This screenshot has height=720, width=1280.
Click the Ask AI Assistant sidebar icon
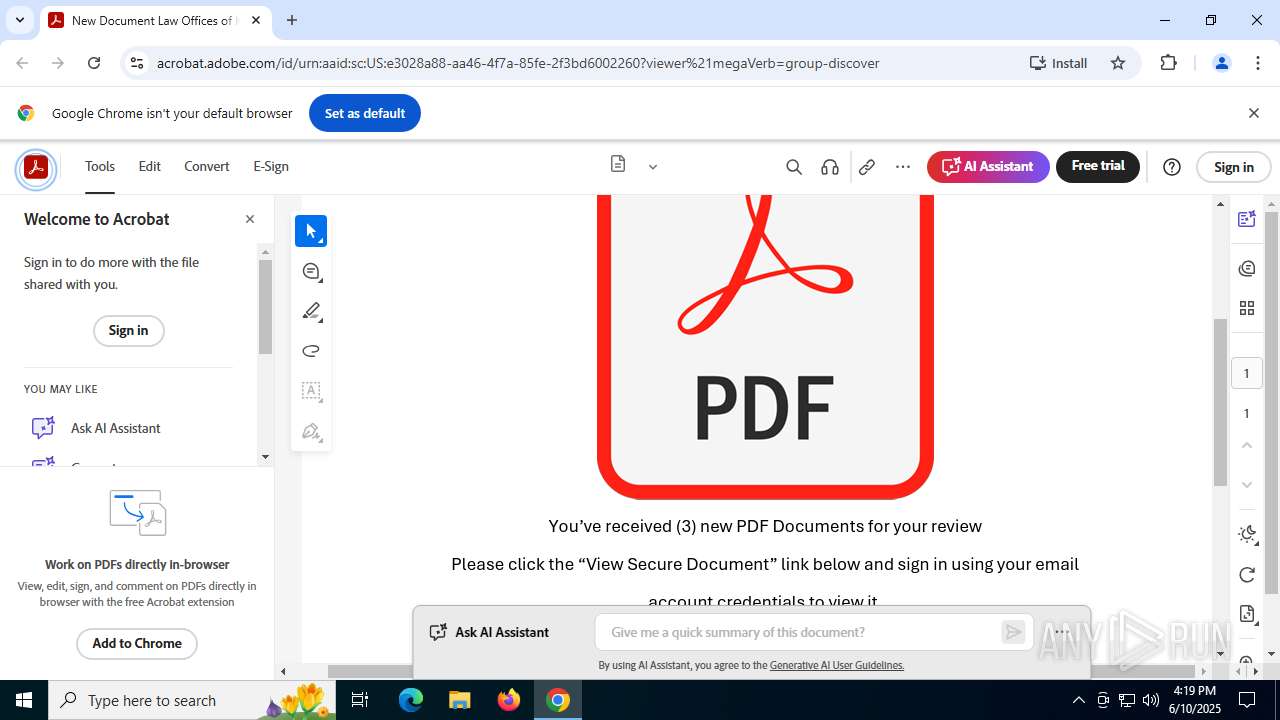43,428
